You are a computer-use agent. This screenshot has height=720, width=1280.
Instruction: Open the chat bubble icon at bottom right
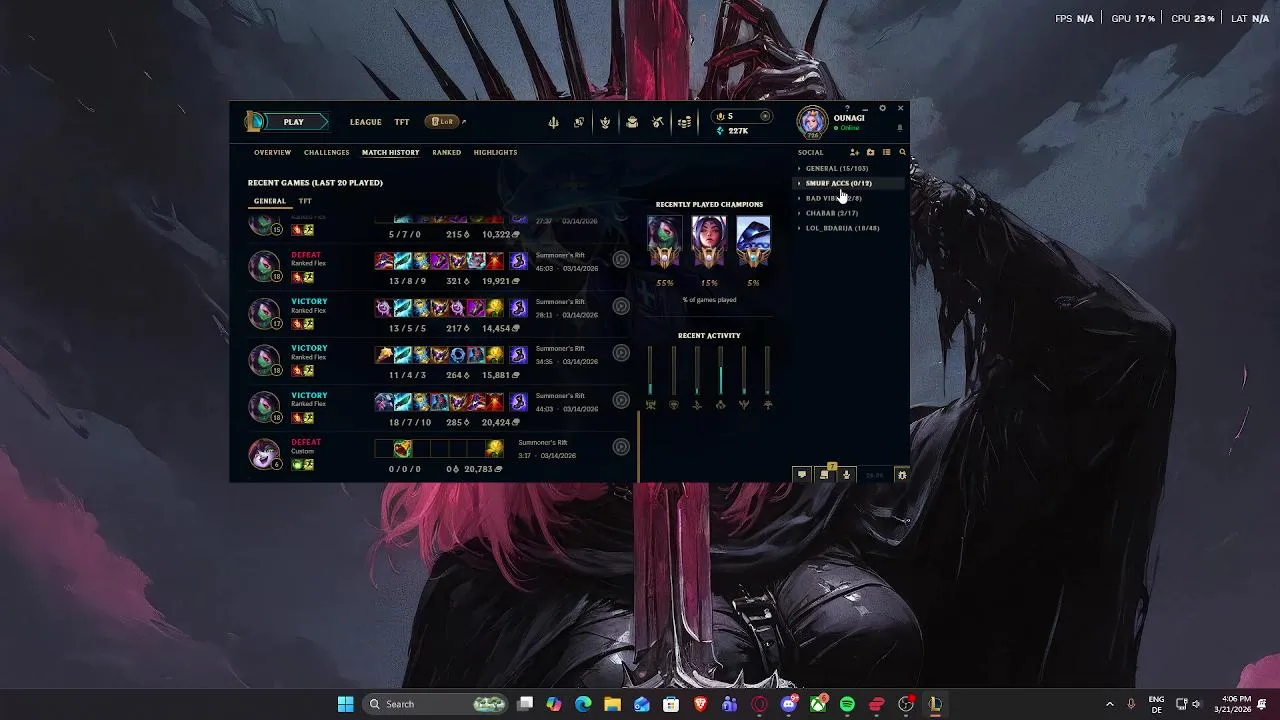[x=801, y=475]
